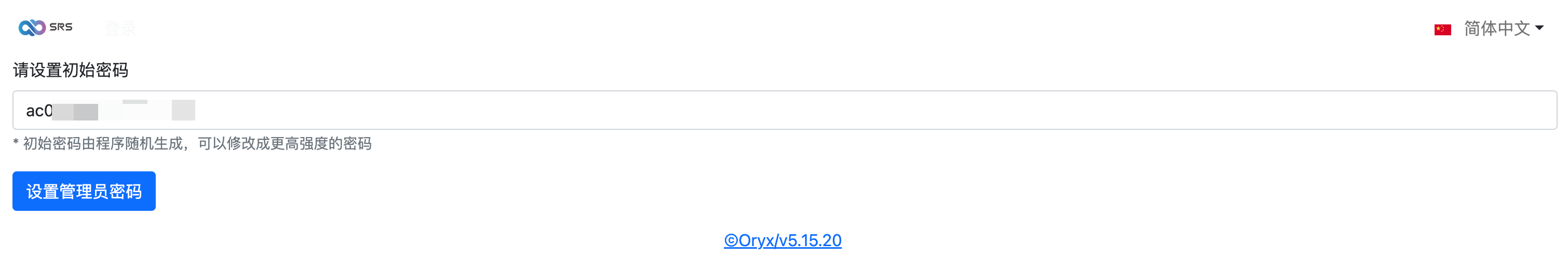
Task: Click the 设置管理员密码 button
Action: click(x=84, y=191)
